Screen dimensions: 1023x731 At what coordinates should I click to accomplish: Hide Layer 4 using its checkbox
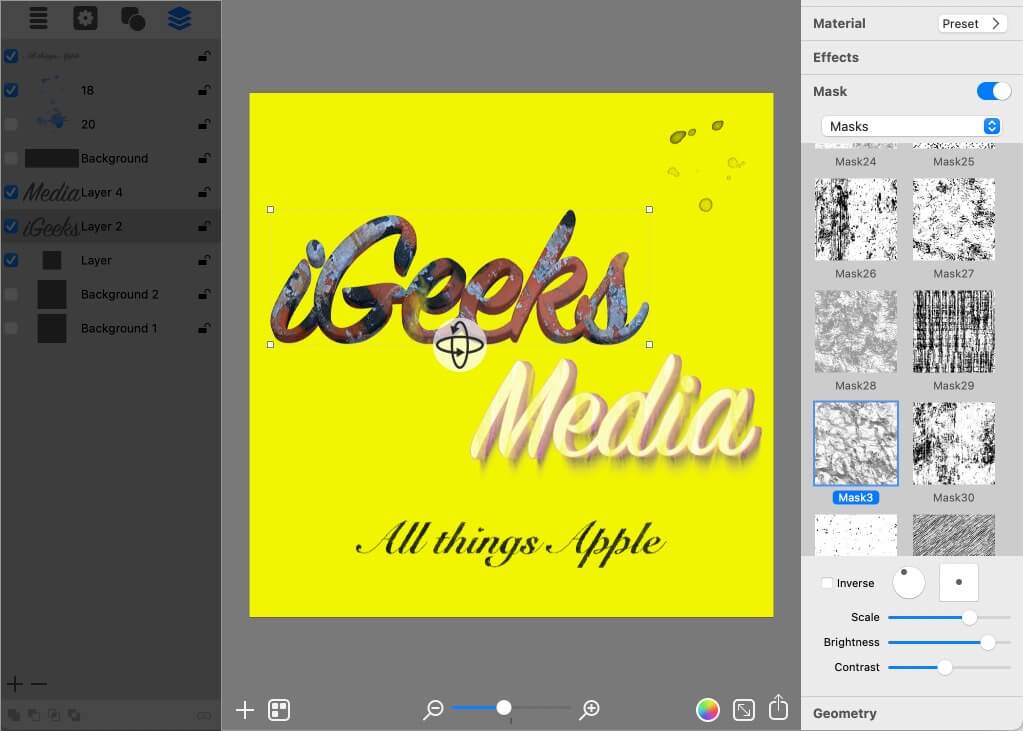pyautogui.click(x=11, y=192)
